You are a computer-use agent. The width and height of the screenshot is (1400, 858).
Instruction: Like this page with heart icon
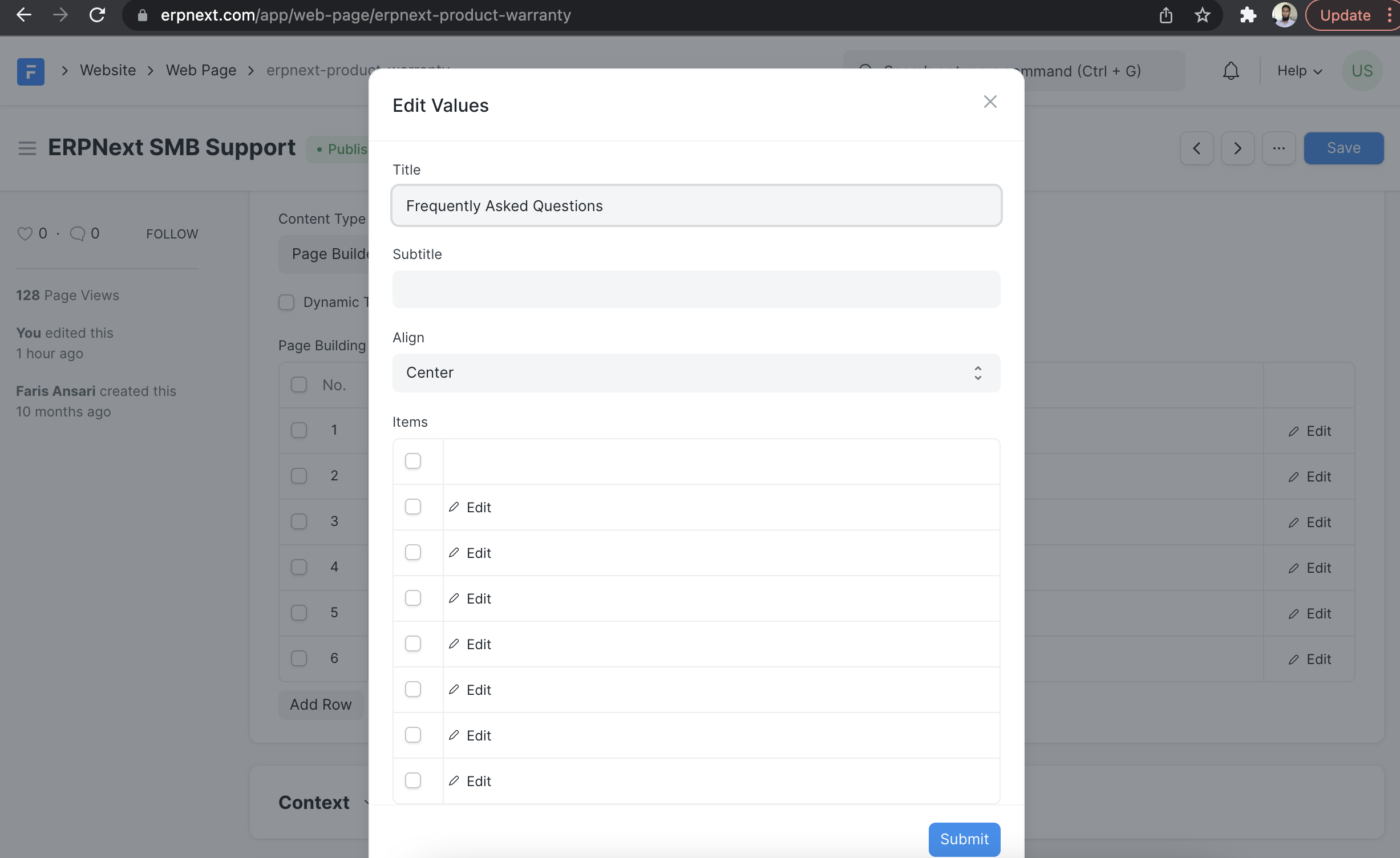(25, 233)
